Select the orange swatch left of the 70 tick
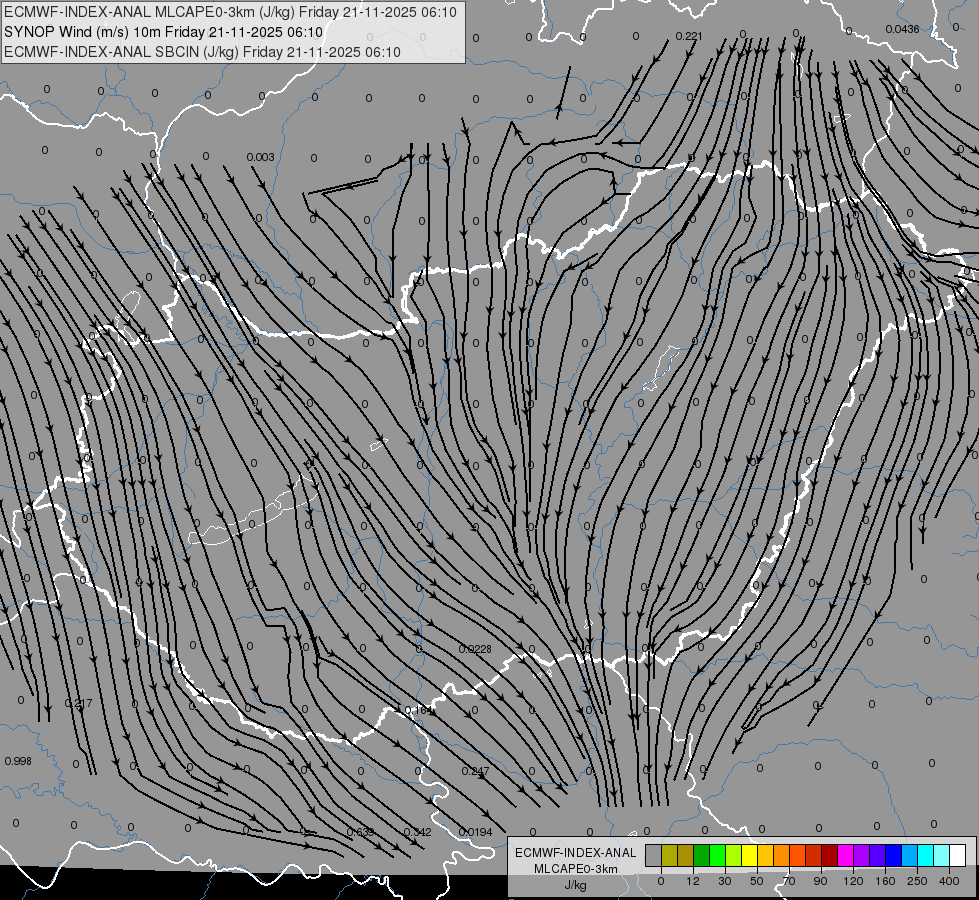 [782, 855]
